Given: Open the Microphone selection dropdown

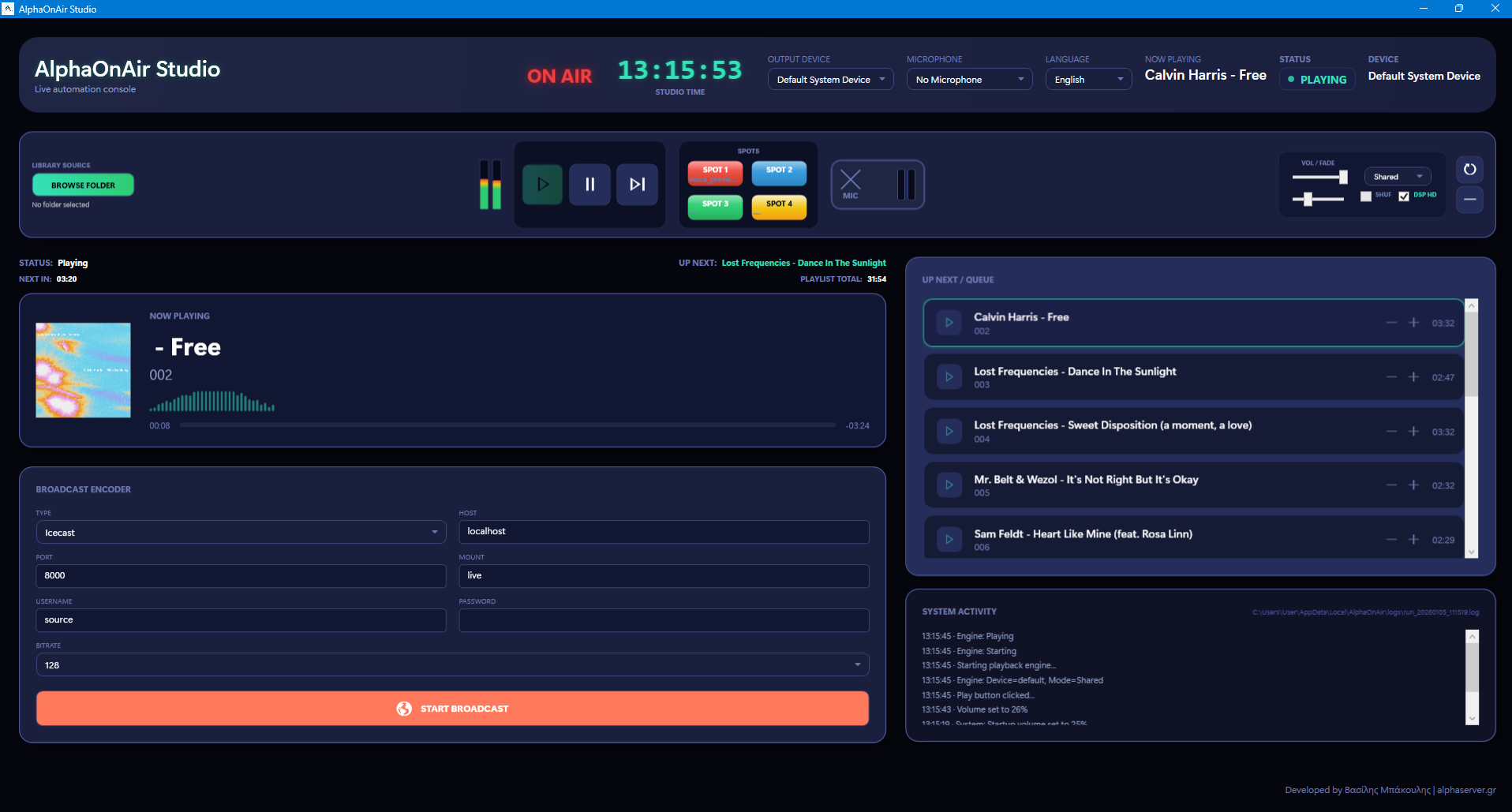Looking at the screenshot, I should (968, 79).
